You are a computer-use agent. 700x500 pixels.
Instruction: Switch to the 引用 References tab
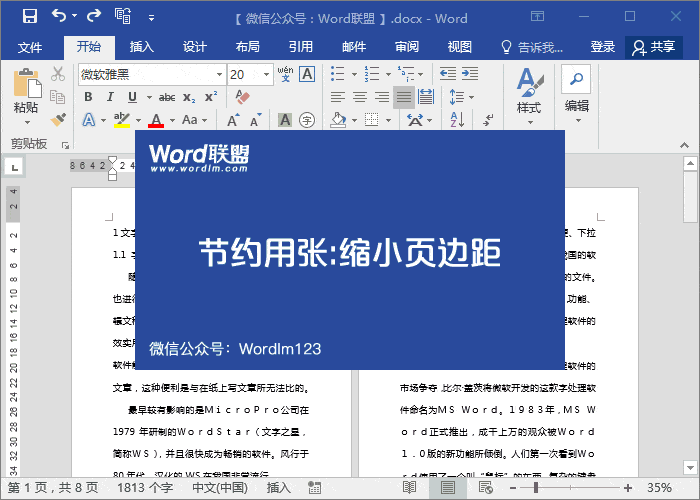pyautogui.click(x=300, y=46)
